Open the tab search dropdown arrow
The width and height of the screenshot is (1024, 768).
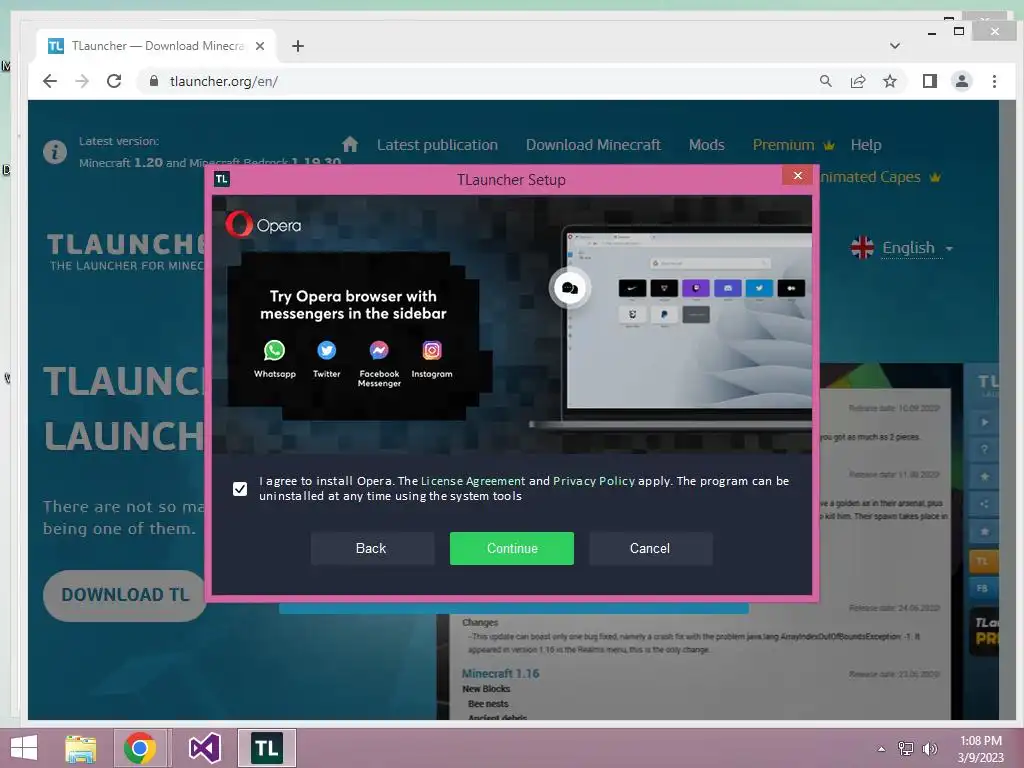pos(895,46)
